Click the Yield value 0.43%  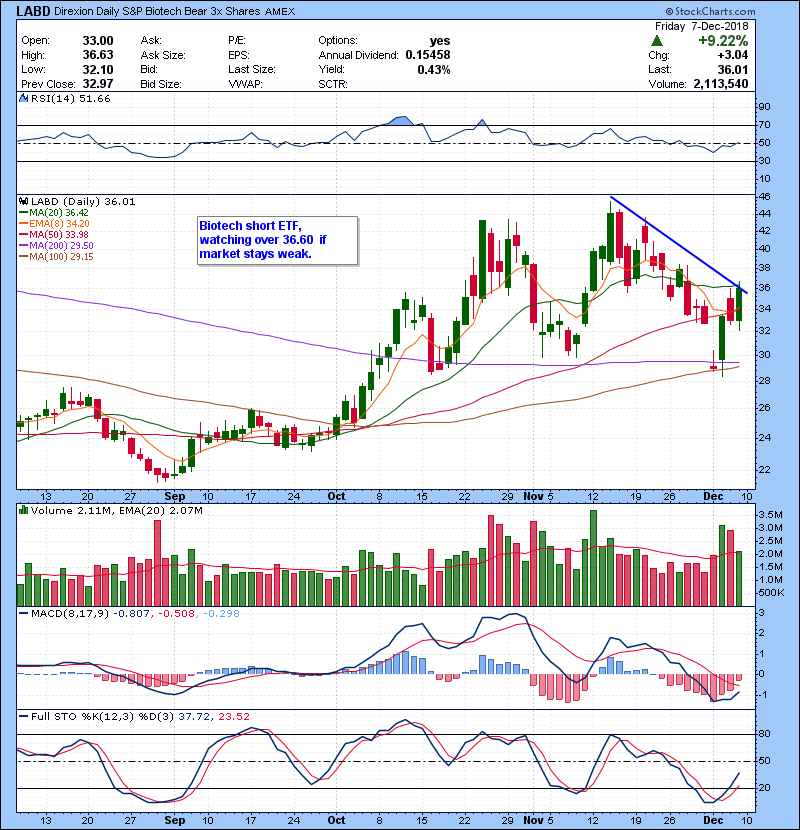(x=434, y=69)
